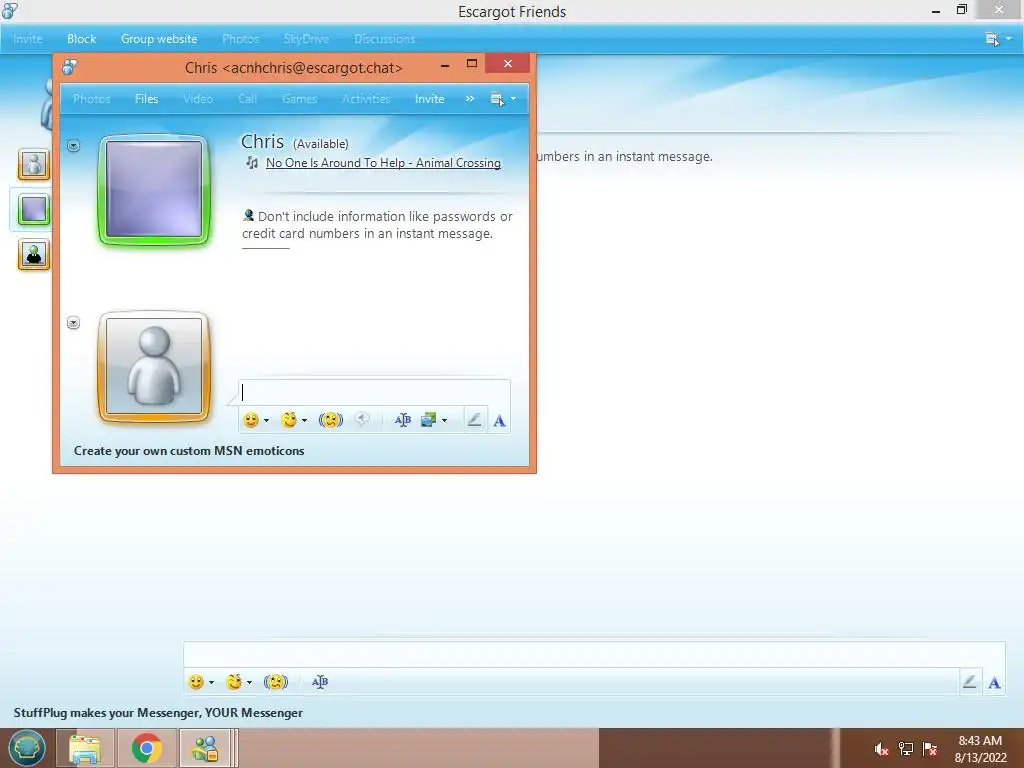This screenshot has height=768, width=1024.
Task: Open emoticon picker in Chris chat window
Action: click(x=251, y=420)
